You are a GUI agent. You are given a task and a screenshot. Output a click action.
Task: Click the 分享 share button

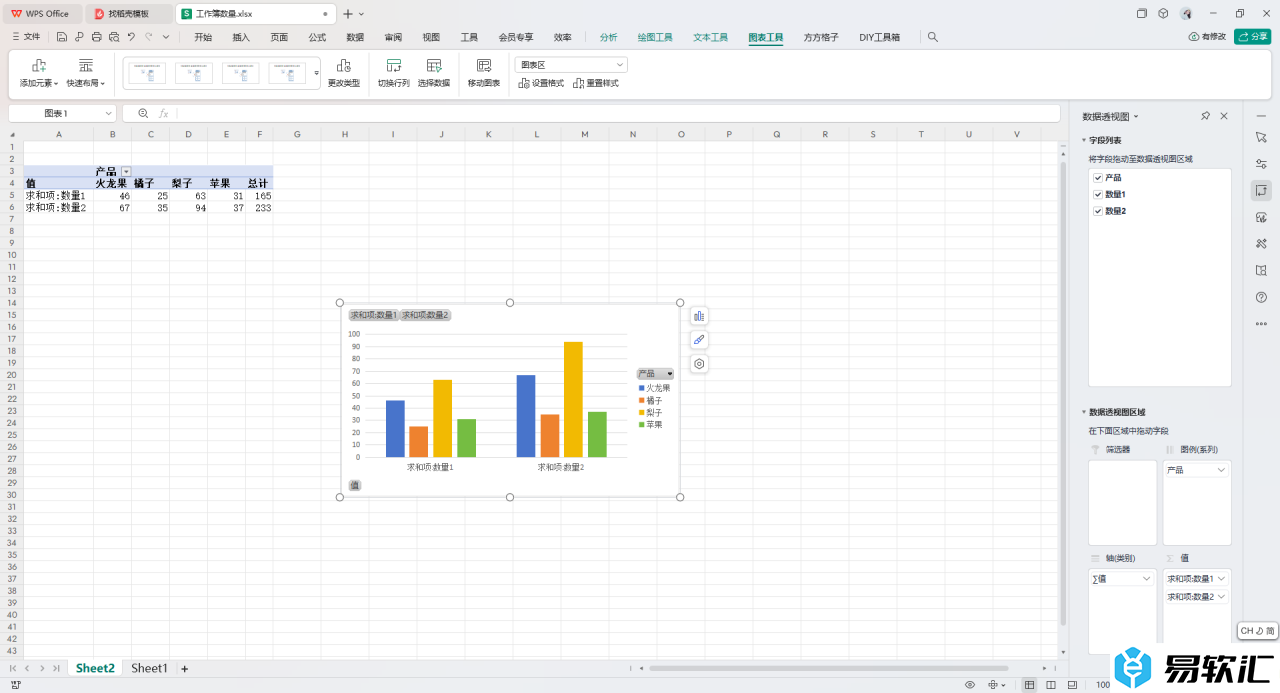(1253, 37)
